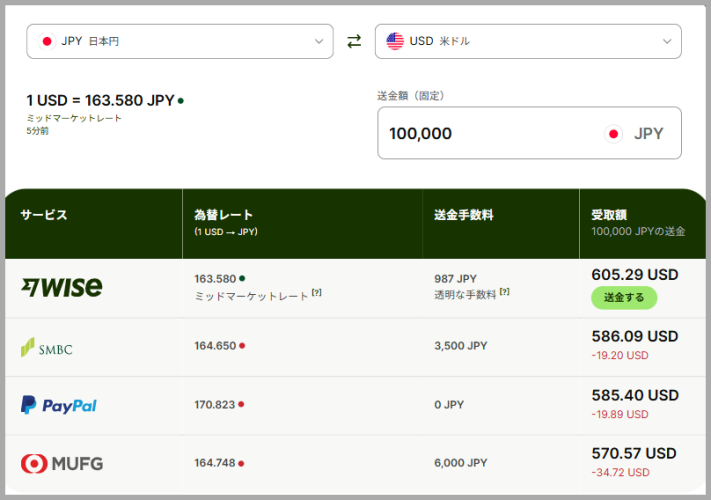Click the 受取額 column header
711x500 pixels.
[x=609, y=214]
